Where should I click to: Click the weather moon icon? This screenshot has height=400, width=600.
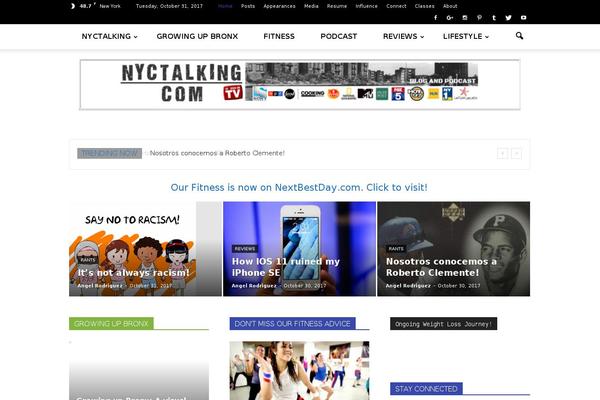73,6
